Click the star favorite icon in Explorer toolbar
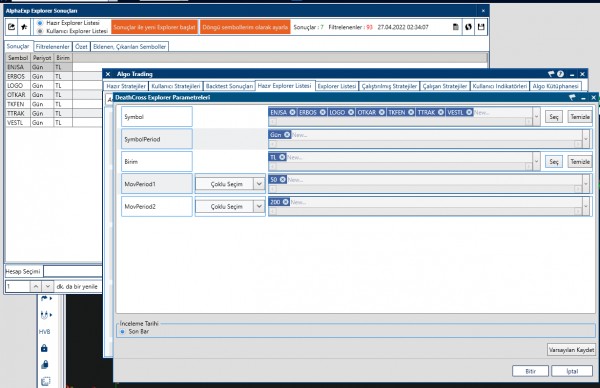 click(x=24, y=27)
